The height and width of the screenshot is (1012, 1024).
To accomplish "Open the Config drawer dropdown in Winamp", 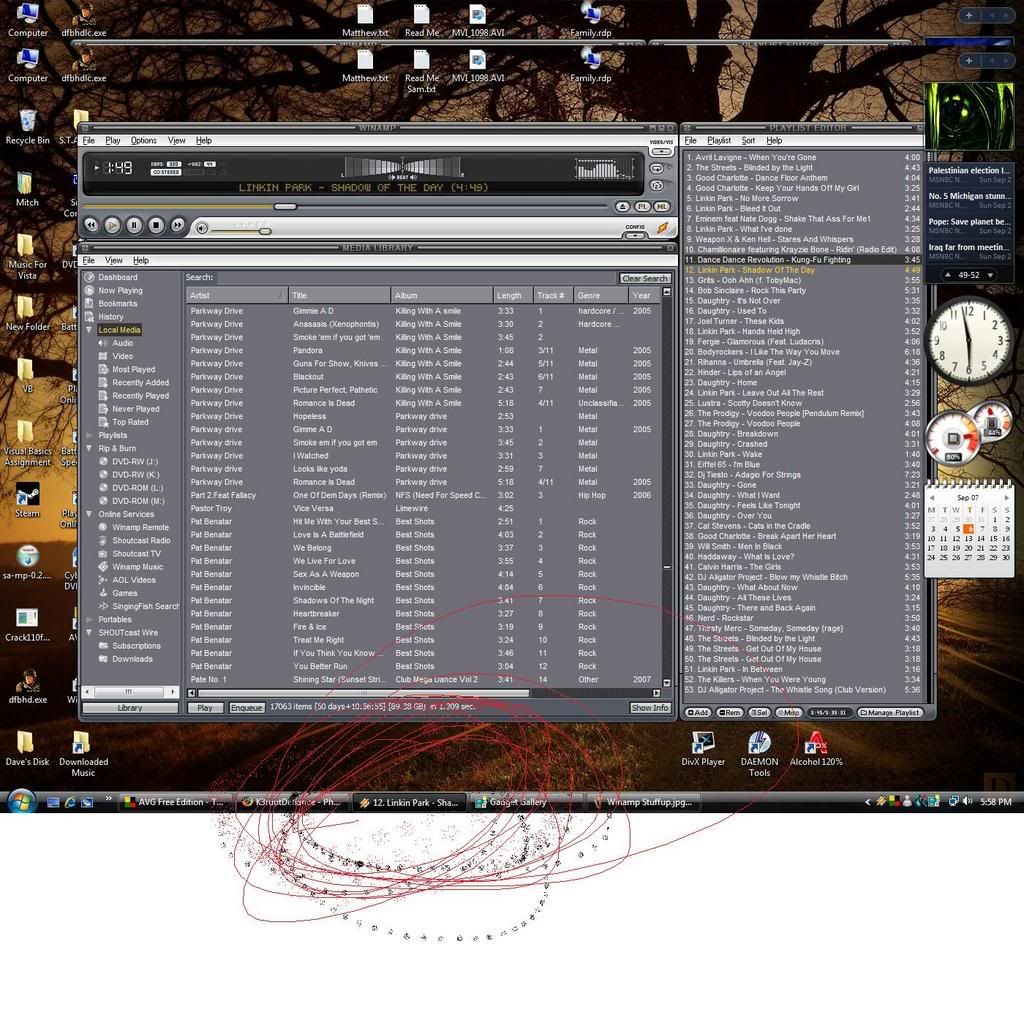I will 635,235.
